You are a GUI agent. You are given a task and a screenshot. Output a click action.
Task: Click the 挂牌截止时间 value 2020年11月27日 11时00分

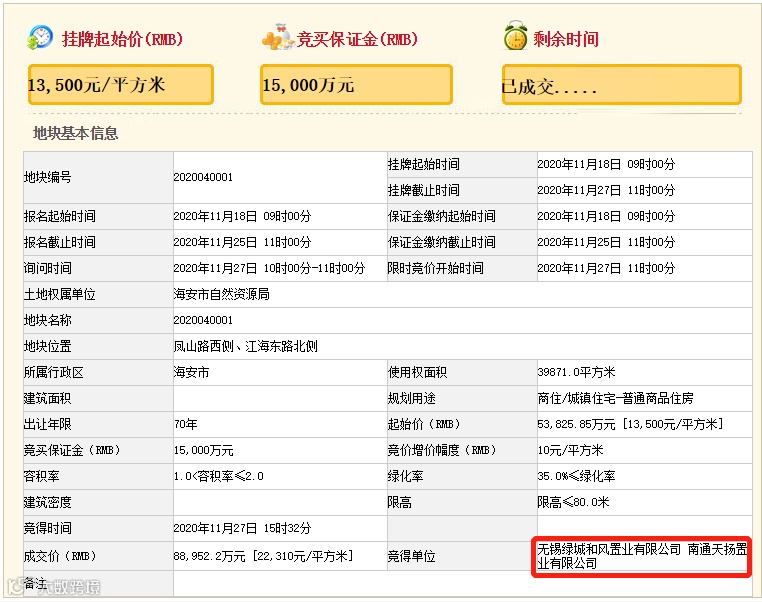pos(606,190)
